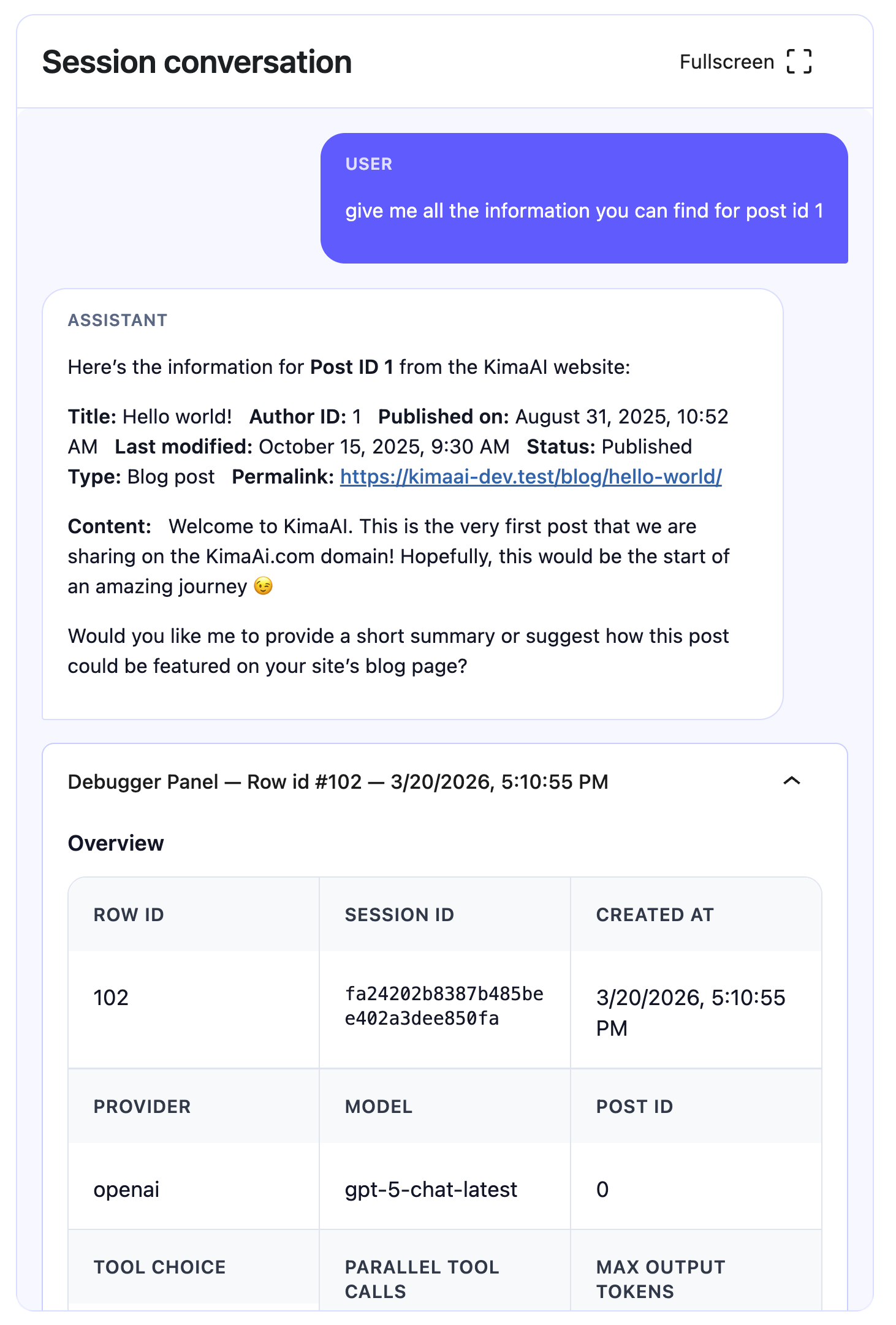Click the winking emoji in content
Image resolution: width=896 pixels, height=1325 pixels.
pyautogui.click(x=264, y=587)
